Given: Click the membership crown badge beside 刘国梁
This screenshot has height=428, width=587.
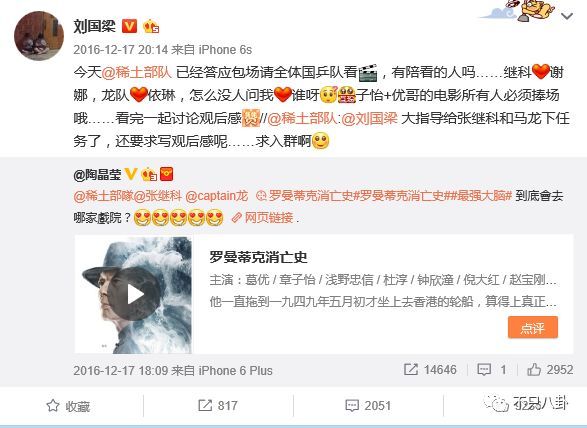Looking at the screenshot, I should tap(151, 26).
